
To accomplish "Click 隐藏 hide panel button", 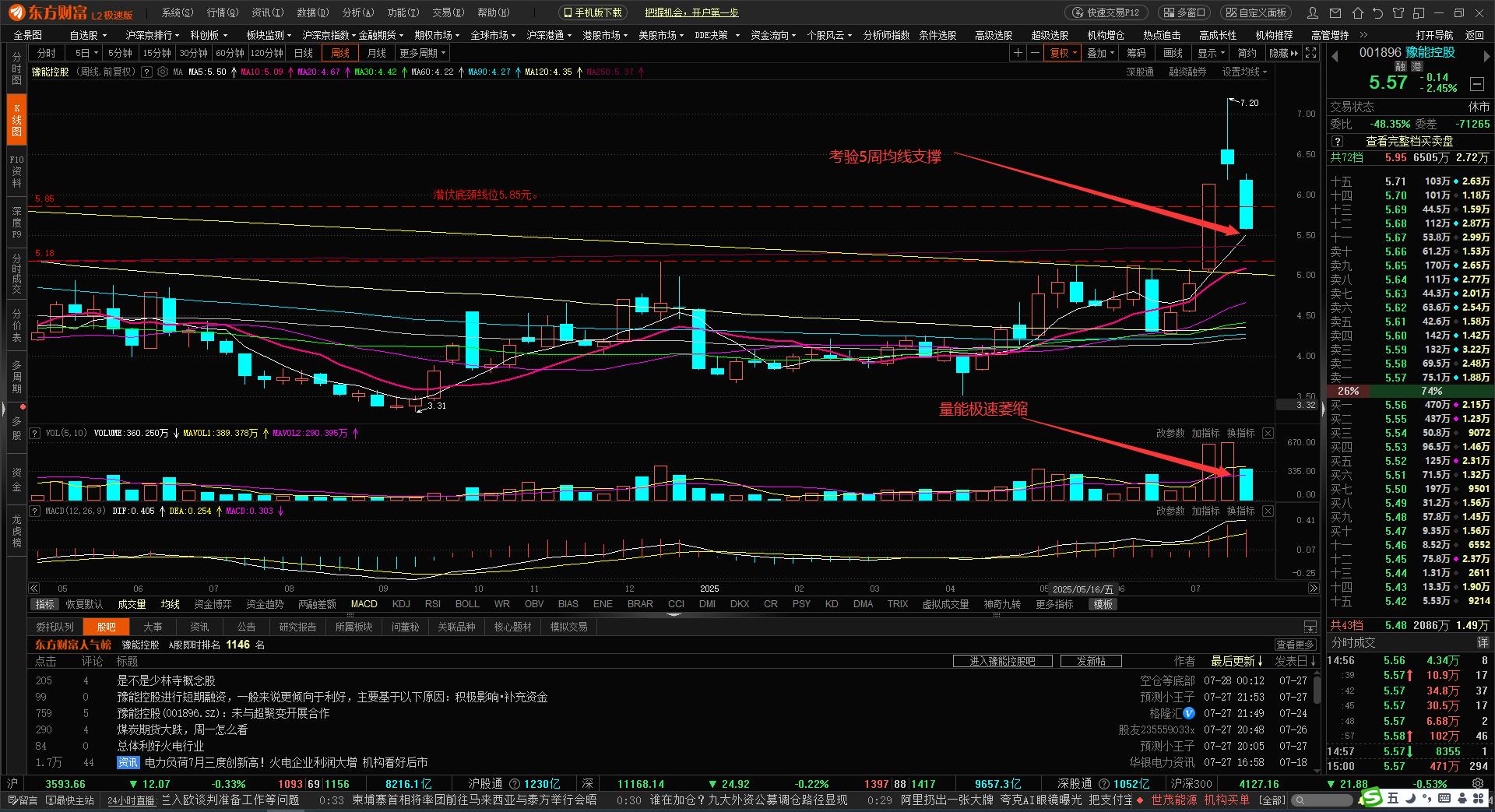I will coord(1283,53).
